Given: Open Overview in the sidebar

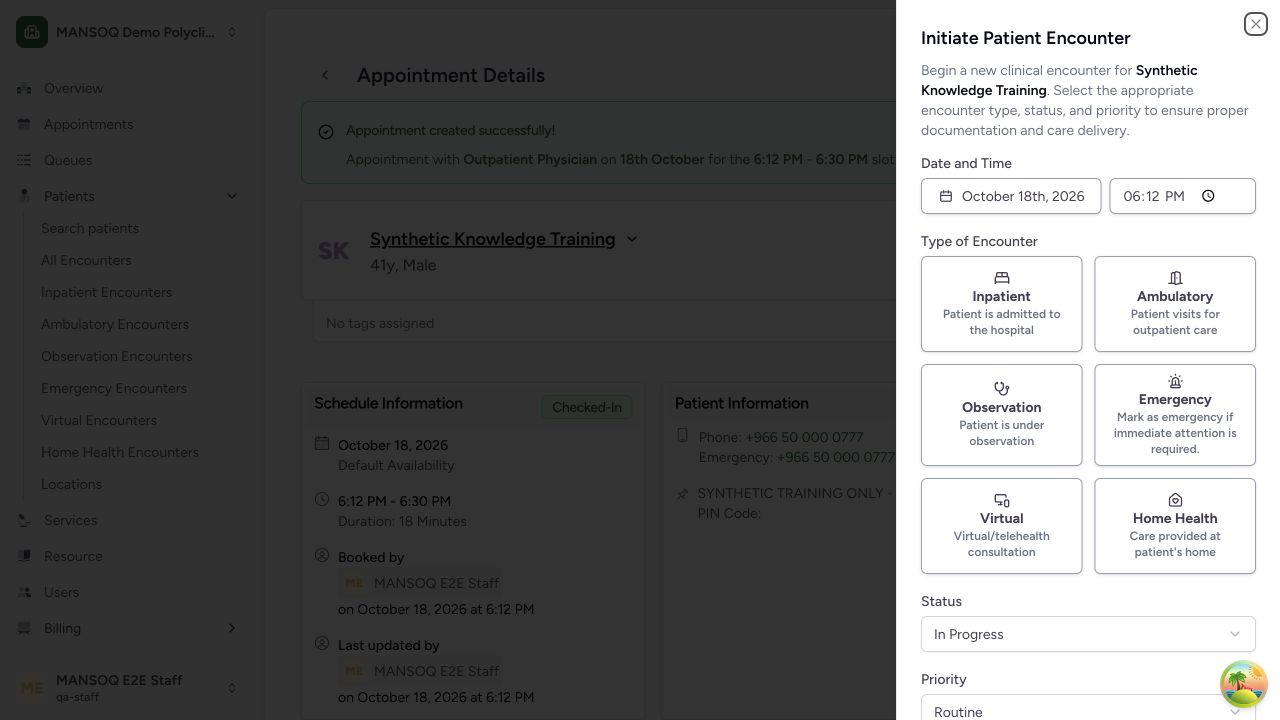Looking at the screenshot, I should click(x=132, y=88).
